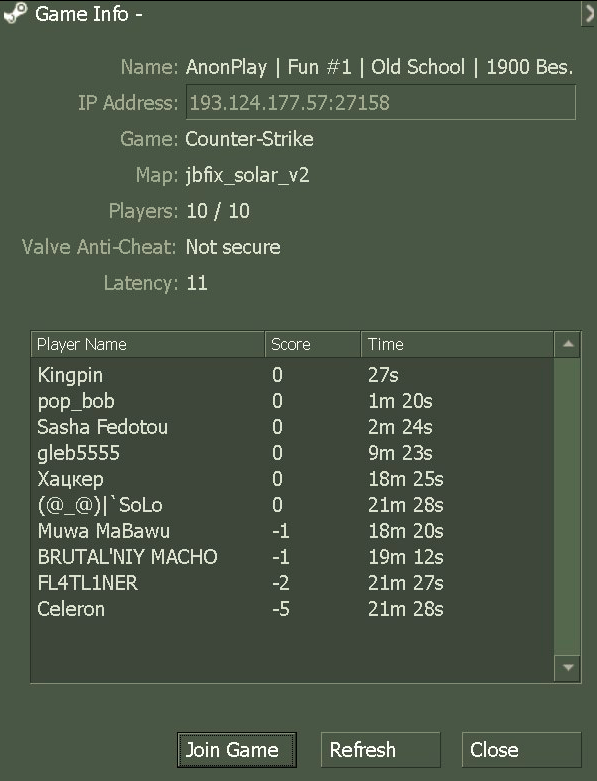The width and height of the screenshot is (597, 781).
Task: Click the scrollbar up arrow in player list
Action: point(568,344)
